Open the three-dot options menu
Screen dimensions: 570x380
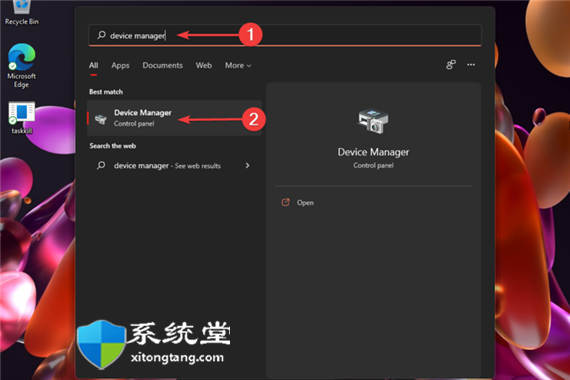(x=471, y=65)
